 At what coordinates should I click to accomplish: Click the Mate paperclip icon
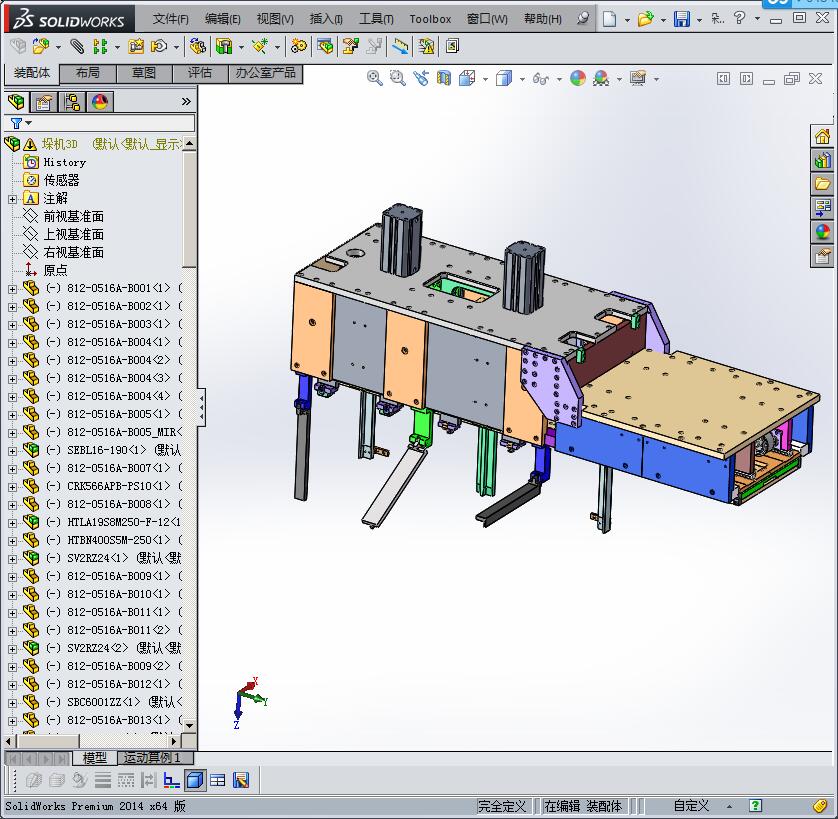click(77, 47)
